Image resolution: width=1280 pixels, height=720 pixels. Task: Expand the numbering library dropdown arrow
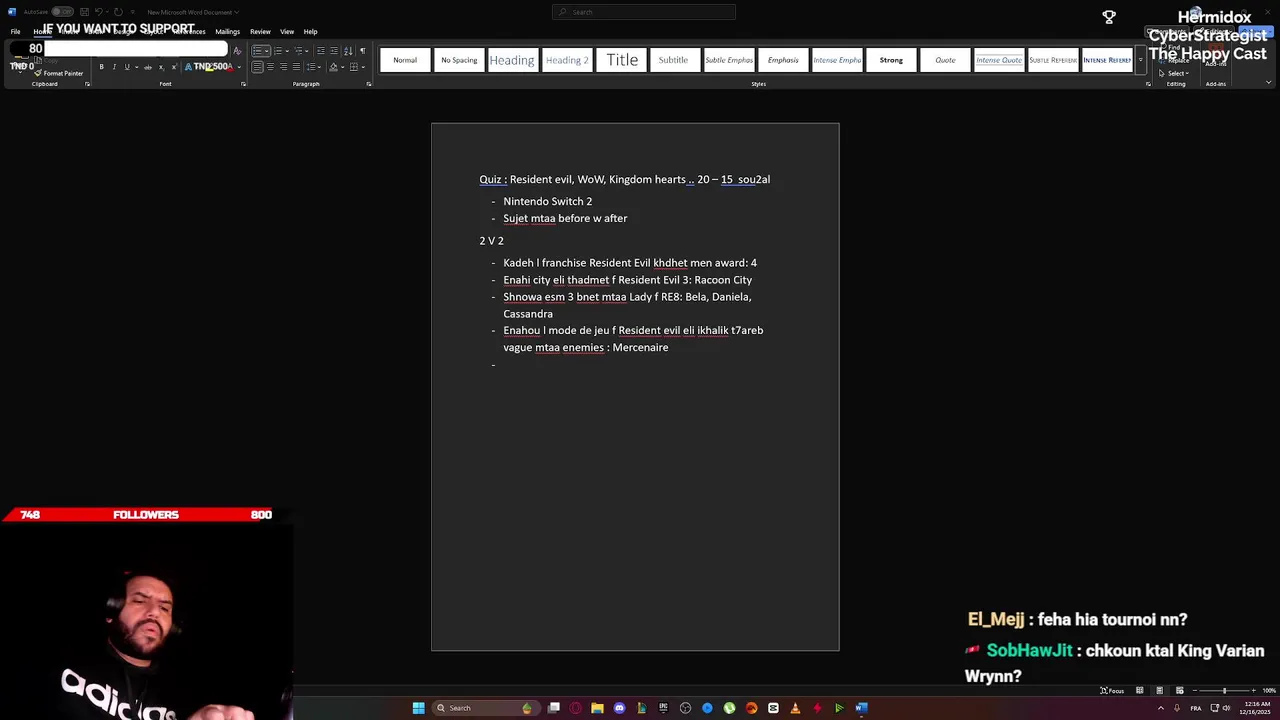pyautogui.click(x=287, y=51)
